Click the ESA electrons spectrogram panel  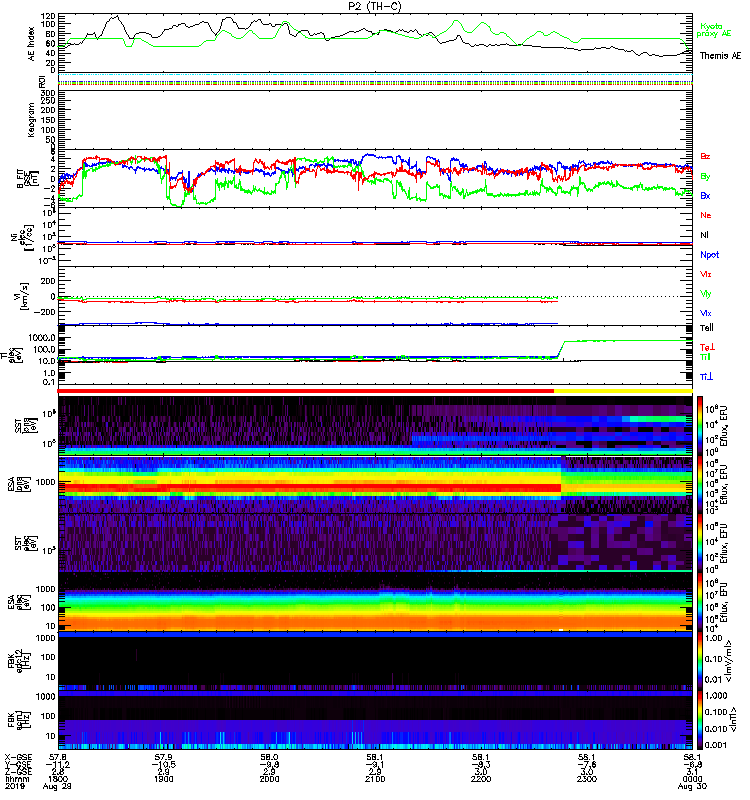[x=375, y=601]
